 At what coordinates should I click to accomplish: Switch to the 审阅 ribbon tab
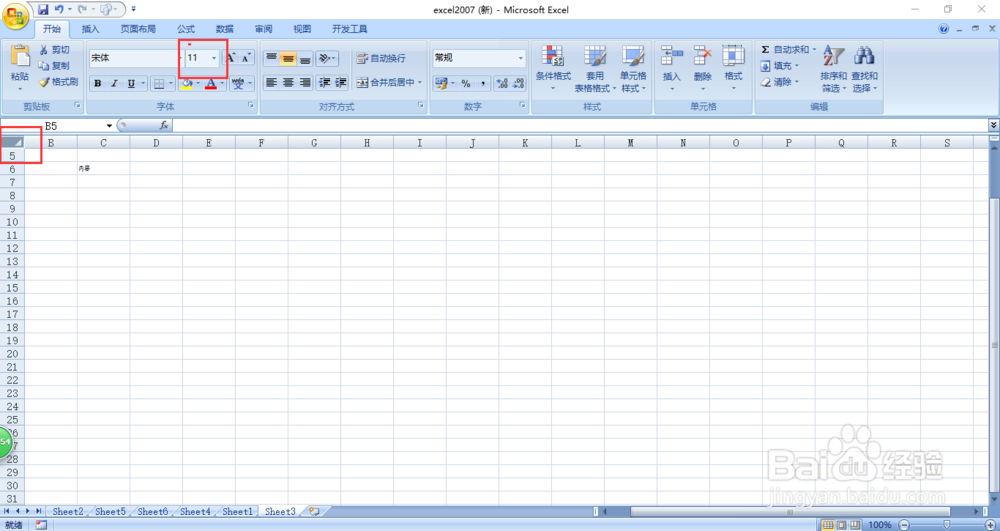pyautogui.click(x=263, y=29)
